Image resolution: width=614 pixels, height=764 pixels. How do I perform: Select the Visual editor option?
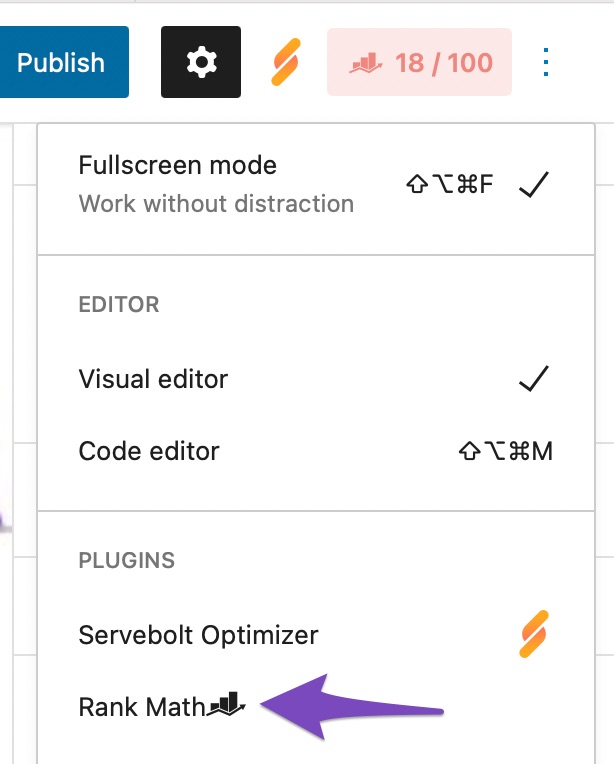point(153,379)
